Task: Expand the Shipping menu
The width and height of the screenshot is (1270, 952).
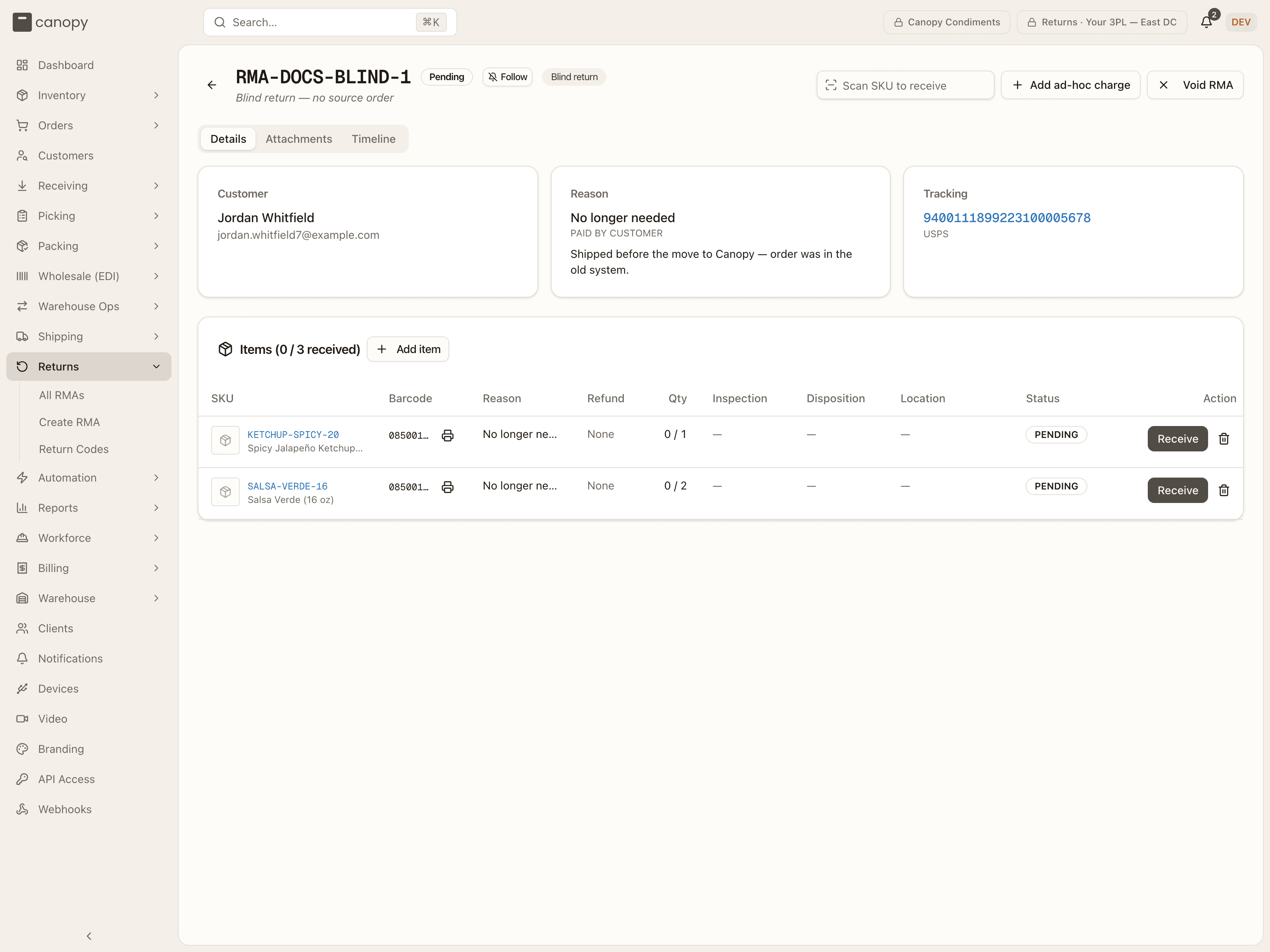Action: pos(89,336)
